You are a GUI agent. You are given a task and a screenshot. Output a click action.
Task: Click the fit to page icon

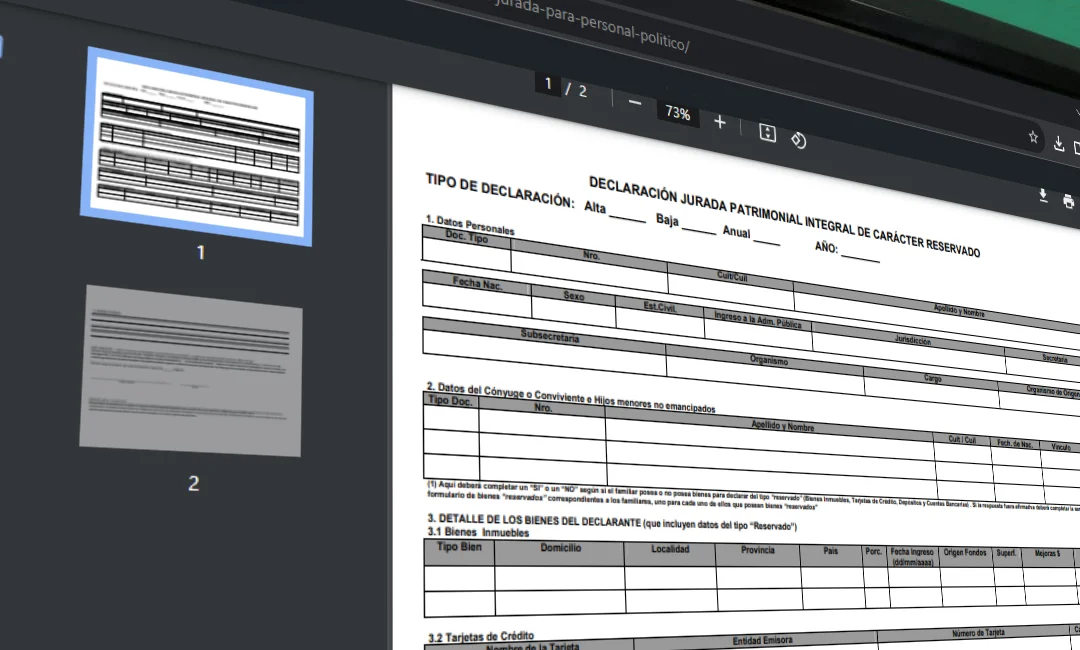[767, 133]
